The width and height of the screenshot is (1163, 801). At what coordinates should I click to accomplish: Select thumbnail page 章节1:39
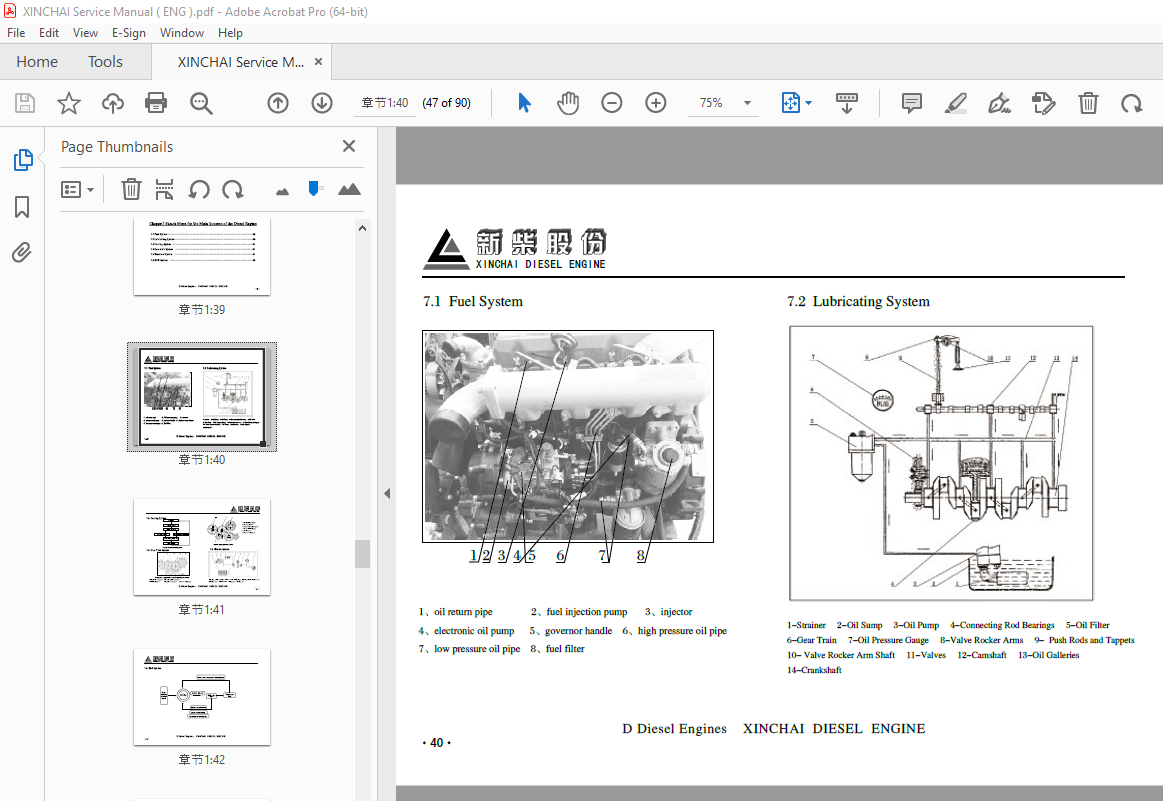point(202,257)
